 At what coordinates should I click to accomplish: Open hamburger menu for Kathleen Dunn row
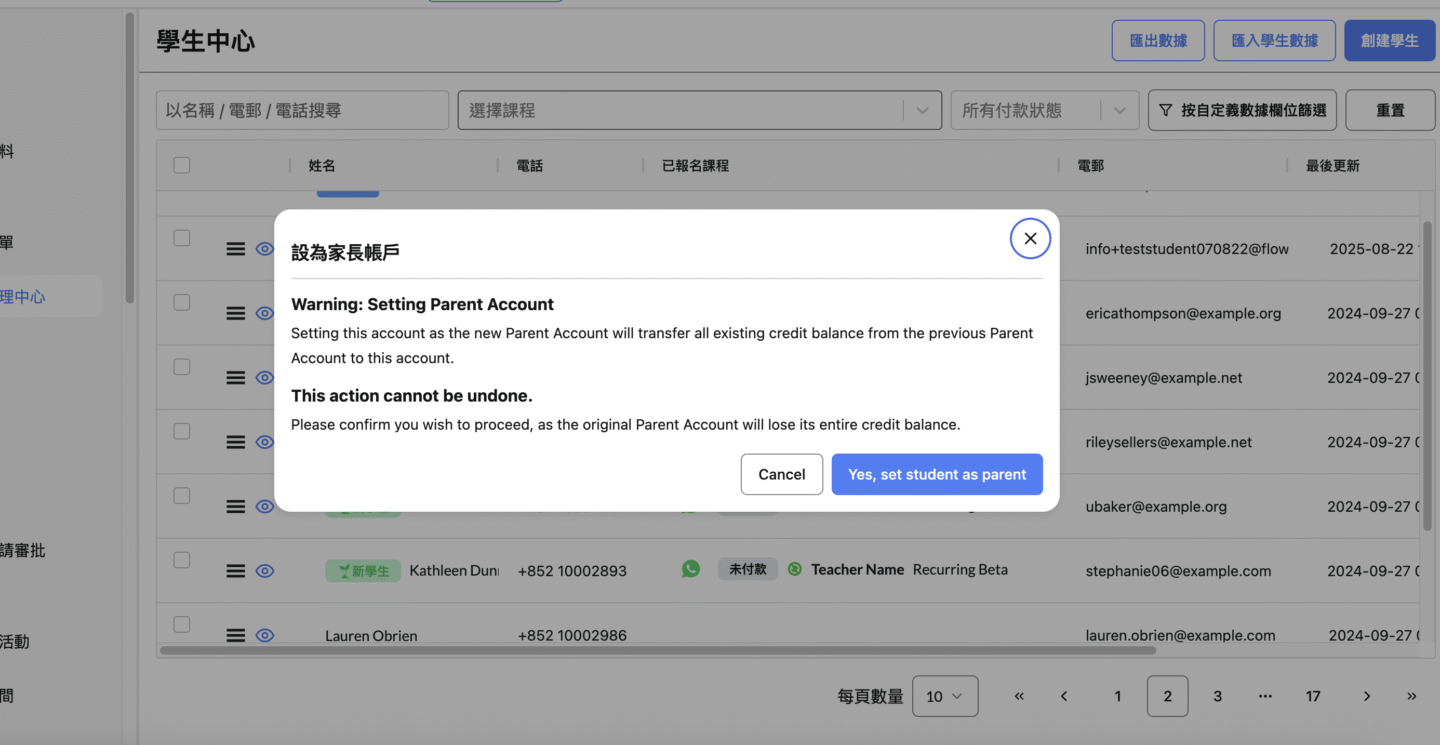tap(236, 571)
